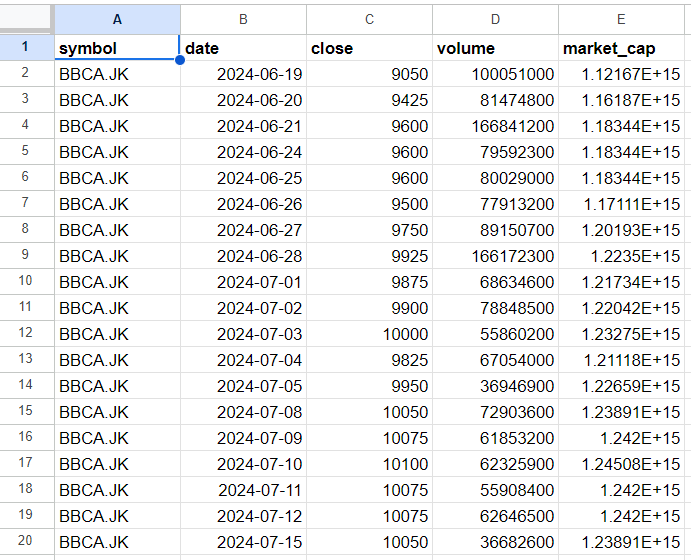Click close value 9500
The width and height of the screenshot is (691, 560).
pos(369,204)
